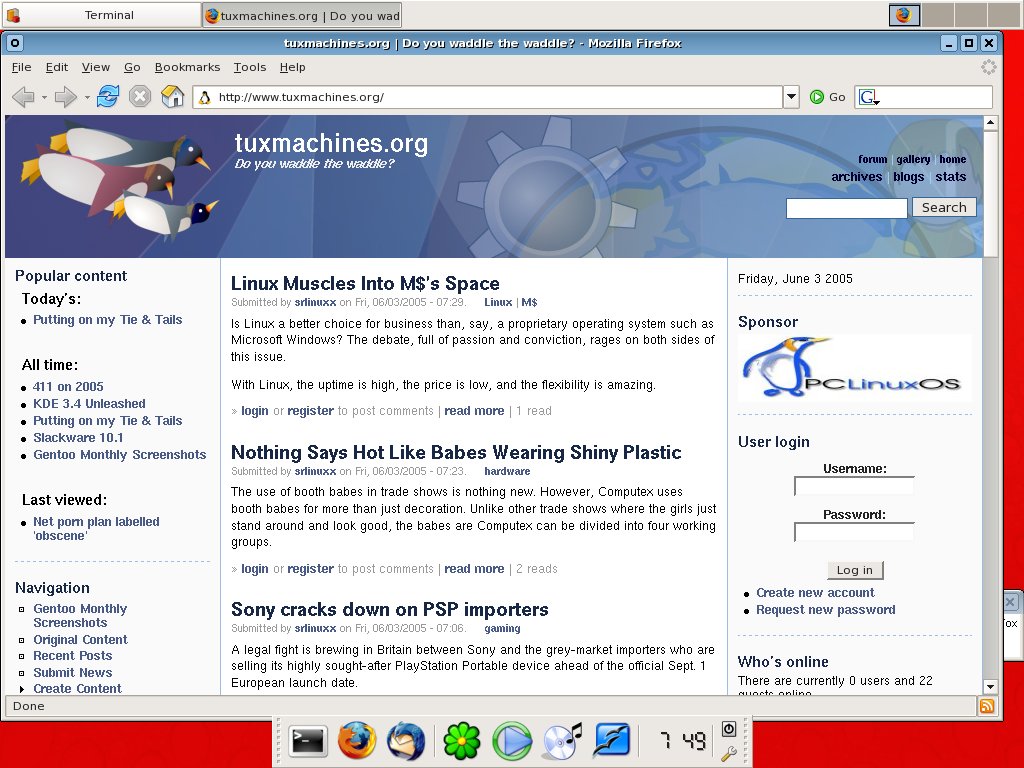Open the ICQ green flower dock icon

click(462, 741)
